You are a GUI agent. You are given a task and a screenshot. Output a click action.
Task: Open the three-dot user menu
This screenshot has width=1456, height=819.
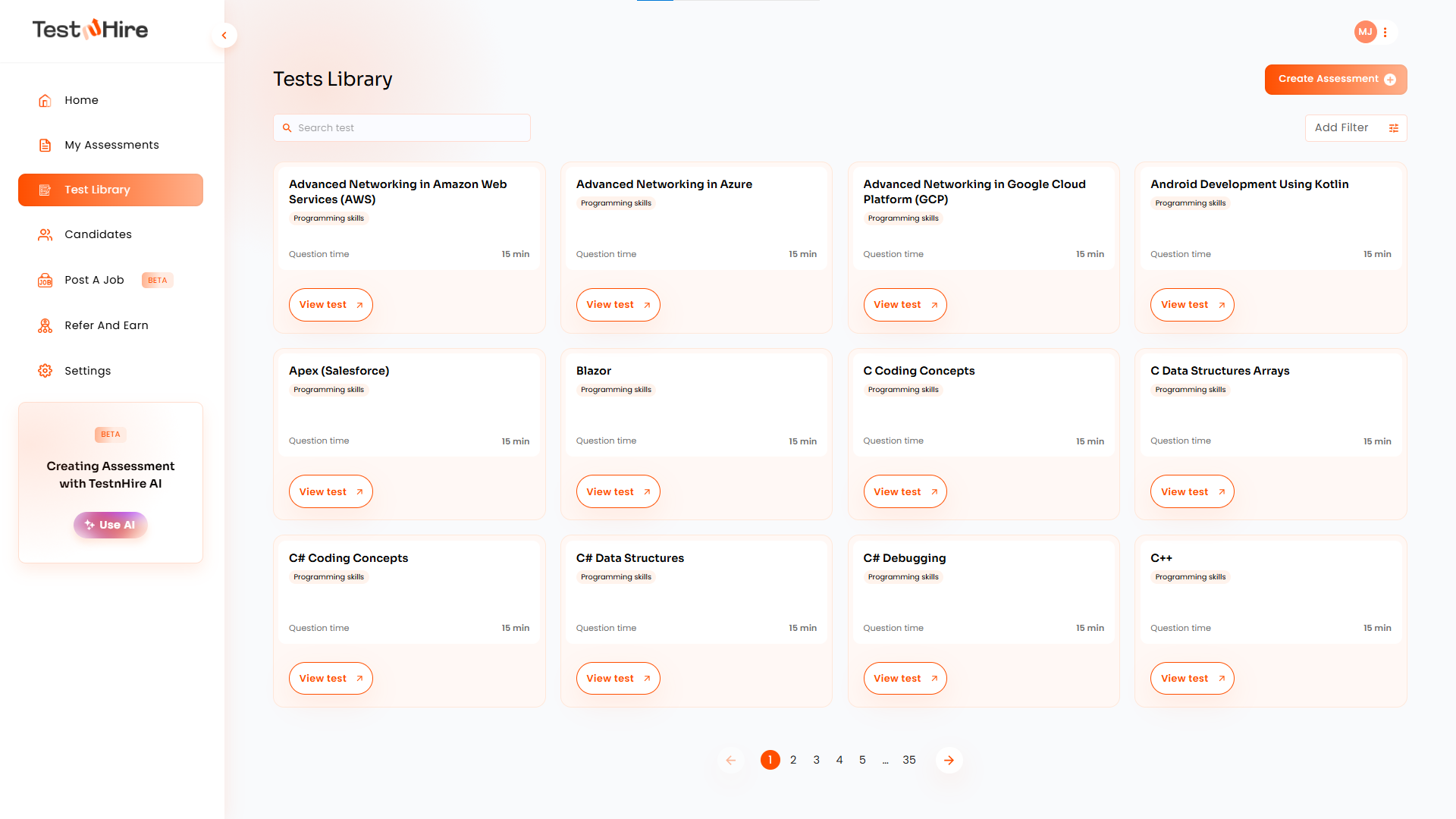click(1385, 32)
